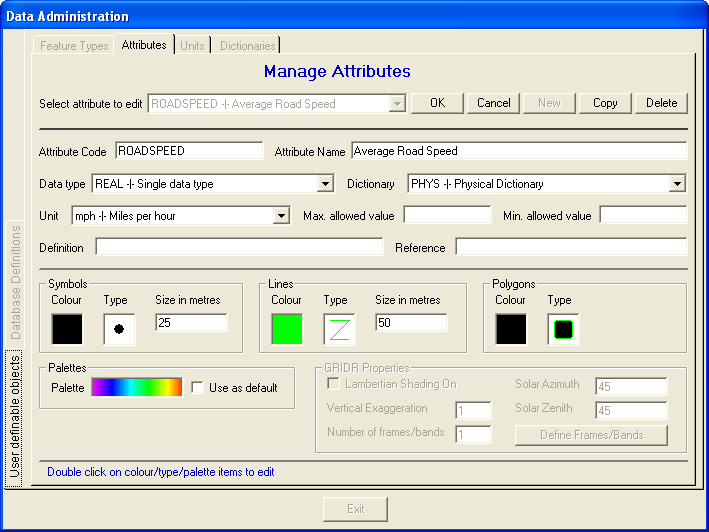The height and width of the screenshot is (532, 709).
Task: Expand the Data type dropdown
Action: [x=325, y=184]
